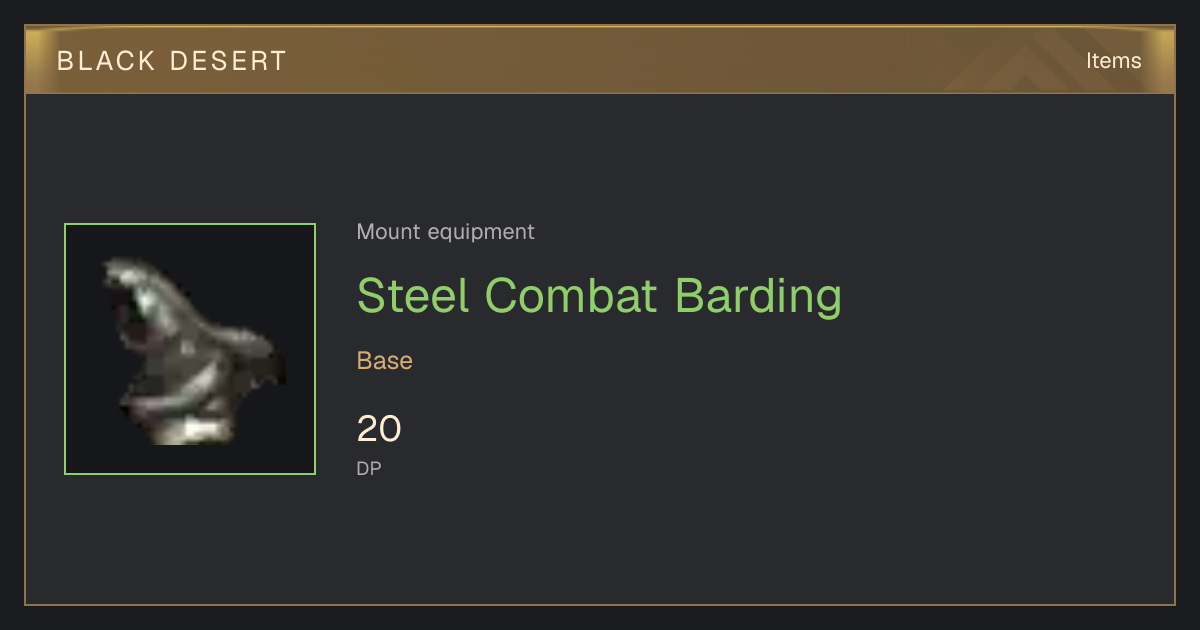
Task: Click the DP stat label
Action: (369, 468)
